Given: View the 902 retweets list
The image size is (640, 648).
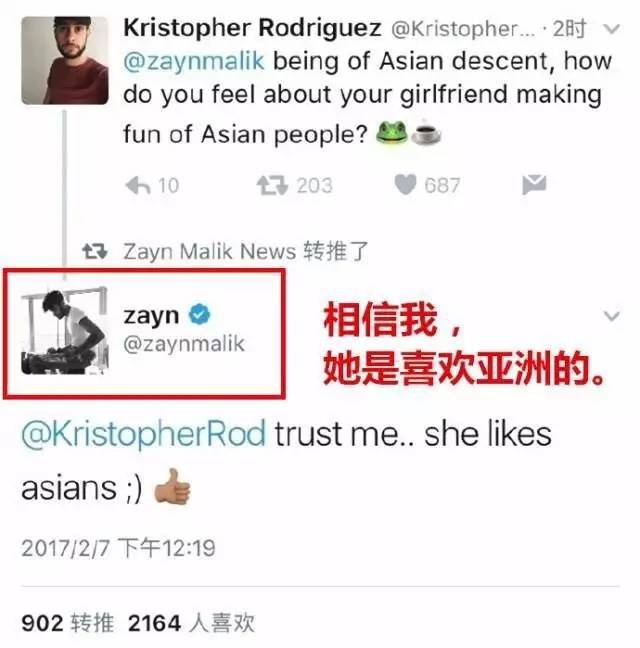Looking at the screenshot, I should (67, 623).
